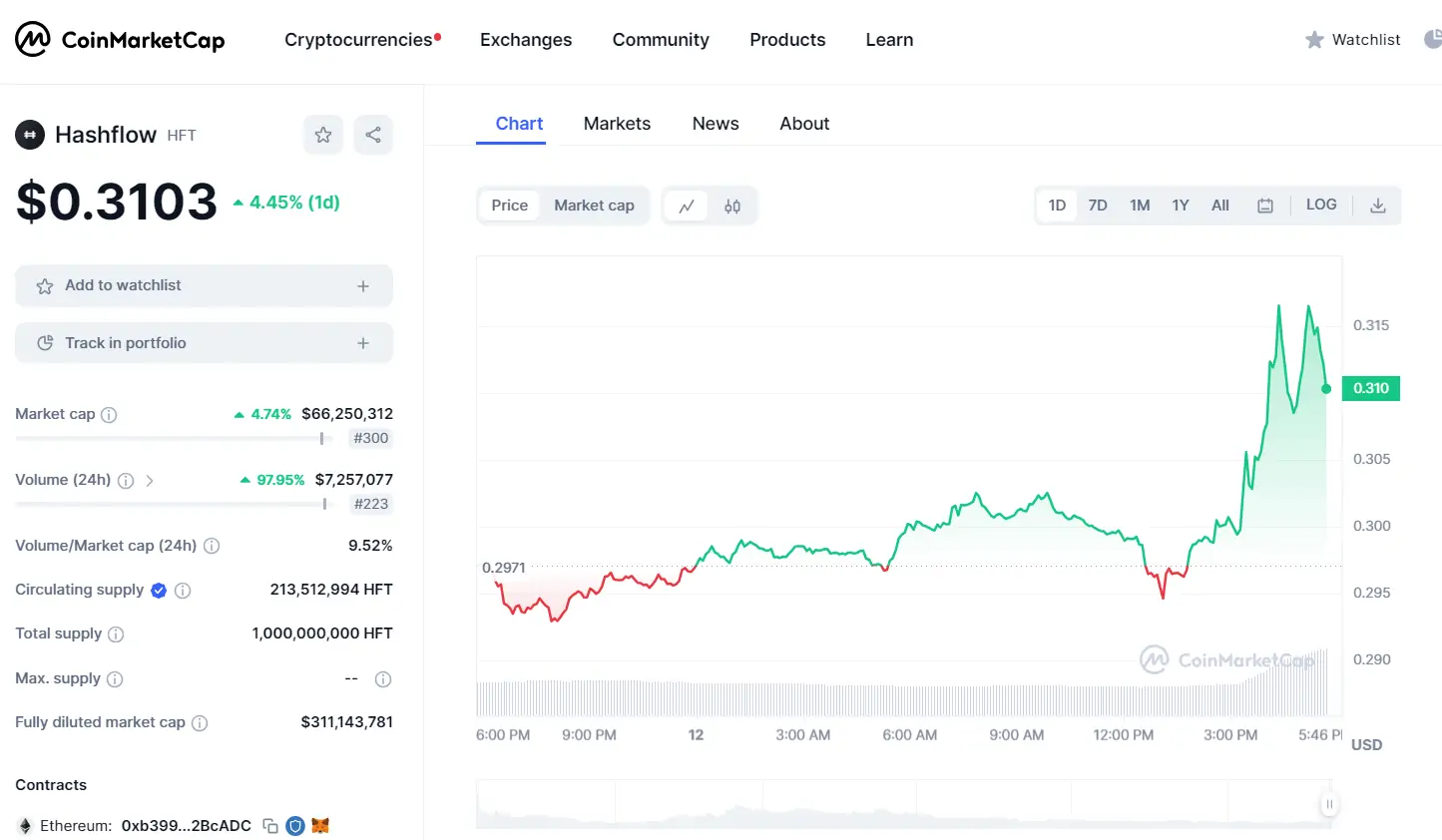This screenshot has width=1442, height=840.
Task: Switch to candlestick chart view
Action: [732, 206]
